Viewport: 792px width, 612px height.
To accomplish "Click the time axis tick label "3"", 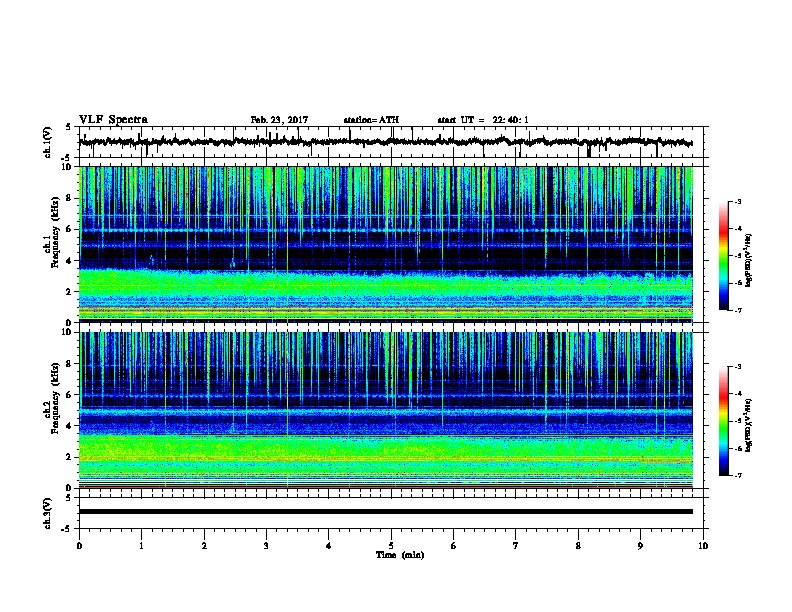I will pyautogui.click(x=266, y=546).
